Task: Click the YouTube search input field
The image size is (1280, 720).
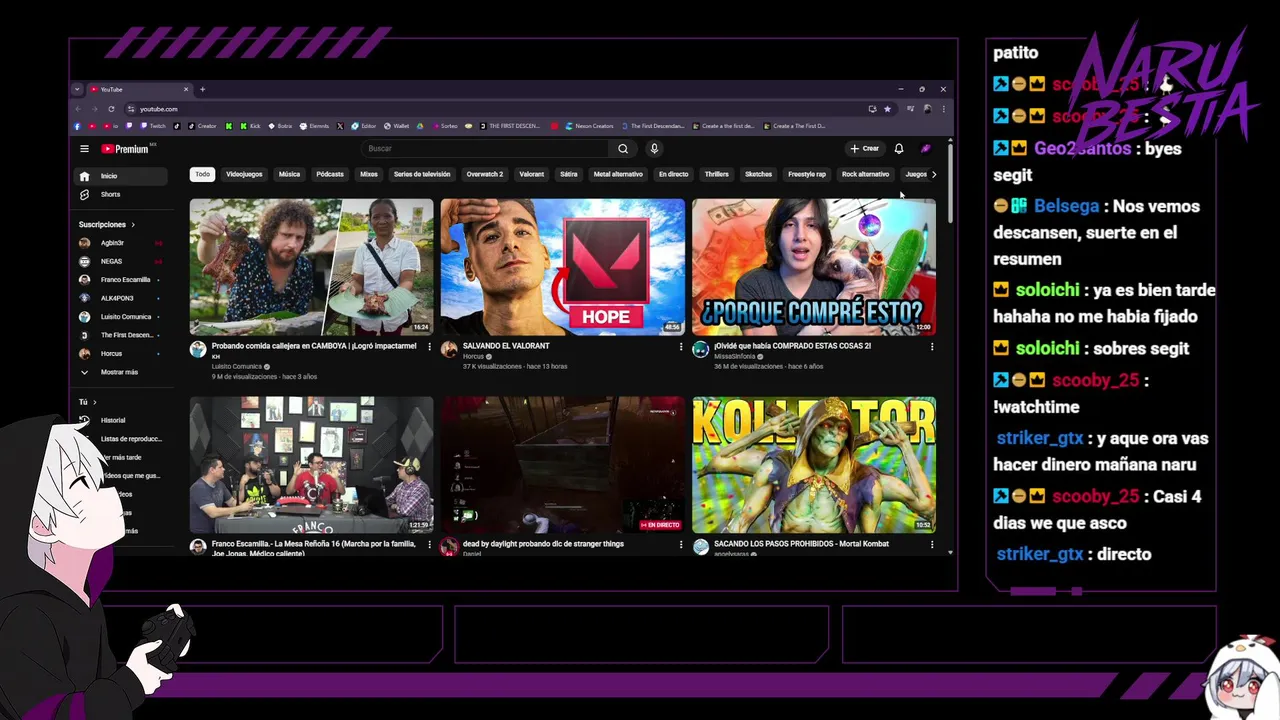Action: click(x=485, y=149)
